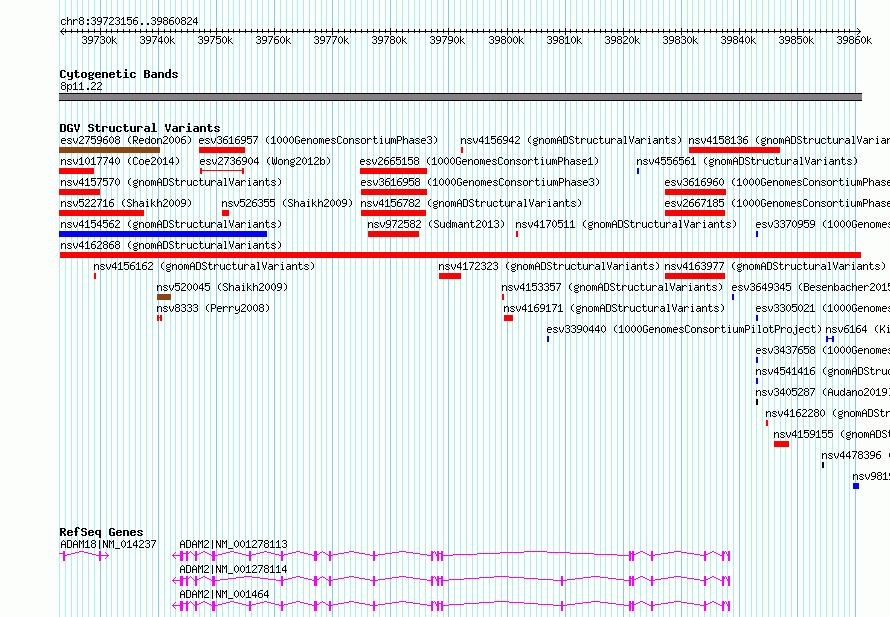890x617 pixels.
Task: Select variant nsv4157570 label
Action: tap(171, 182)
